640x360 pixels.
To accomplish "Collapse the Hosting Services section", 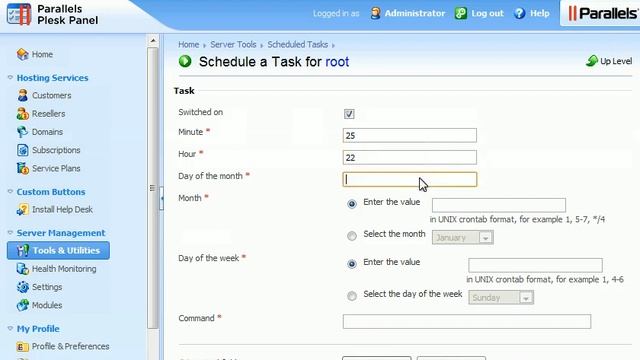I will (x=10, y=77).
